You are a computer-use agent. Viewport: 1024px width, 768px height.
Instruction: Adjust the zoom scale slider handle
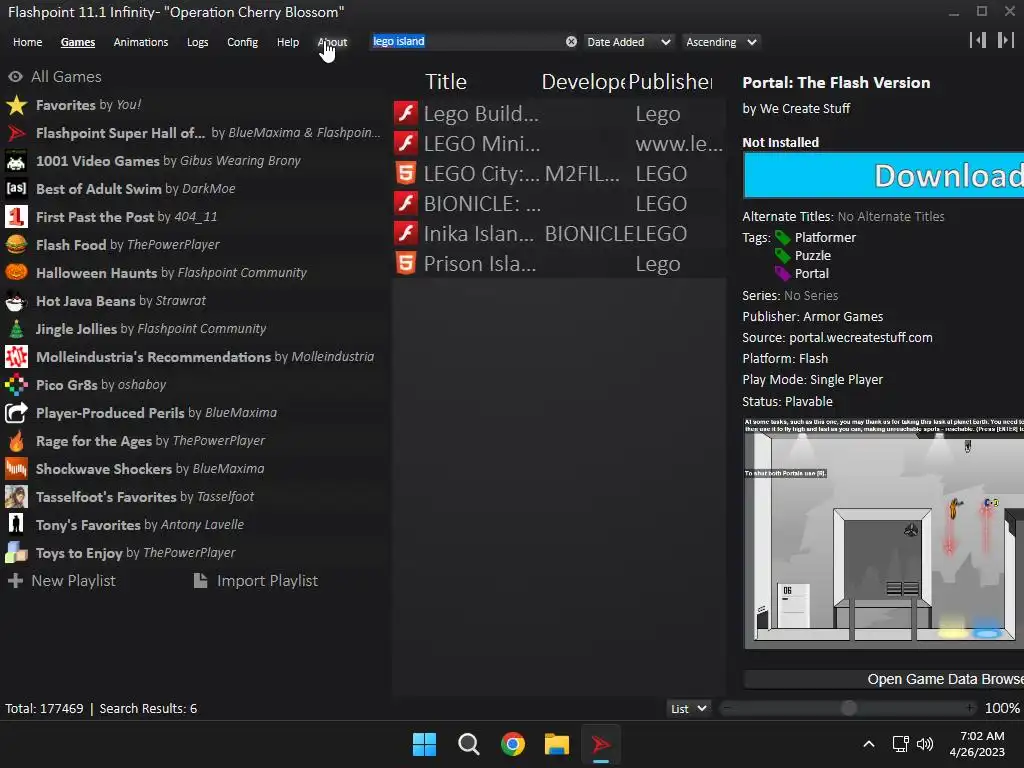pyautogui.click(x=848, y=708)
